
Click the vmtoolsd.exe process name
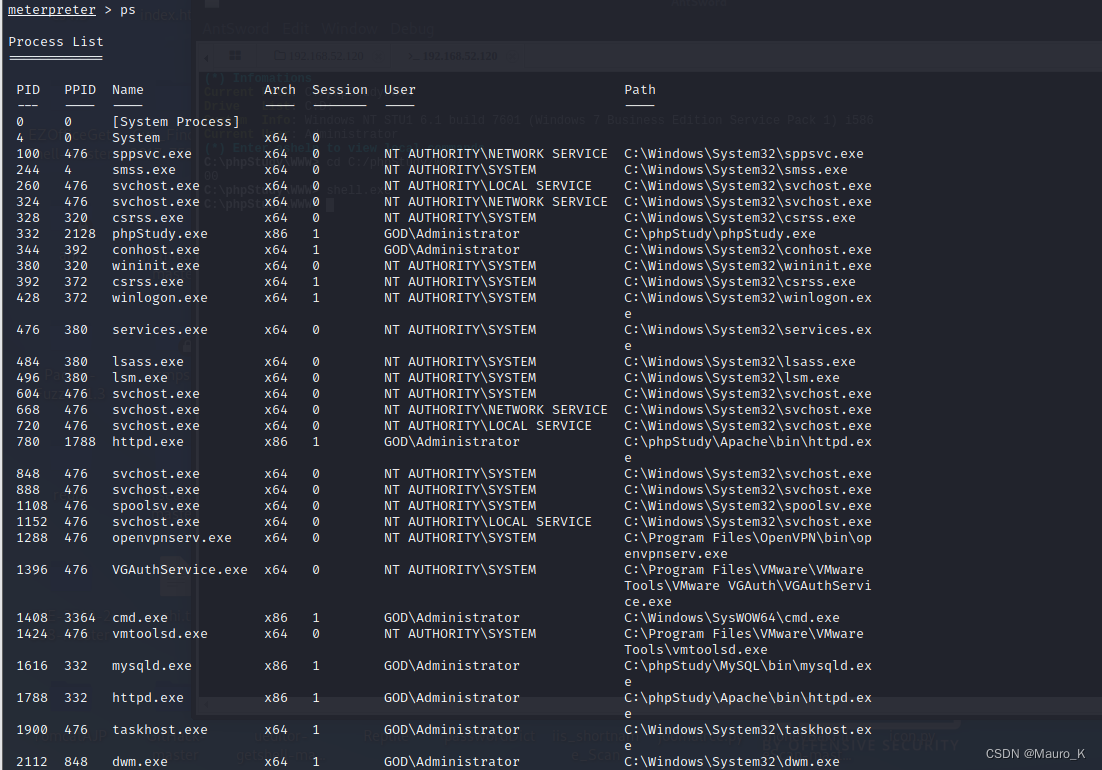click(160, 634)
